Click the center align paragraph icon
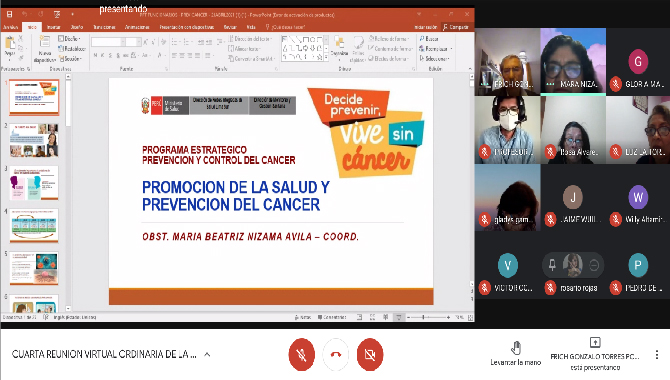670x380 pixels. pos(182,55)
